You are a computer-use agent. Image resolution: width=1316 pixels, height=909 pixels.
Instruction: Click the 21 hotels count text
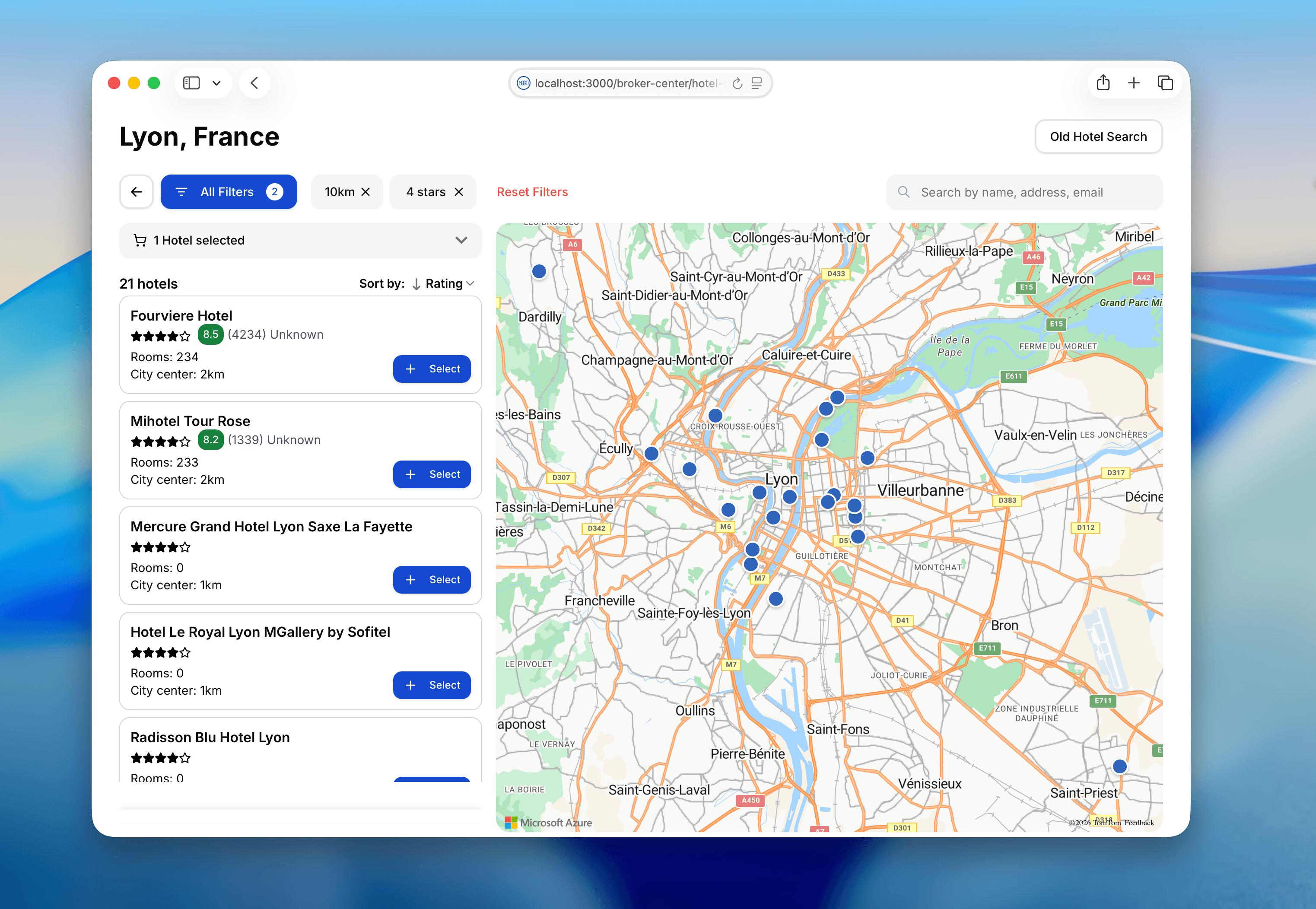149,284
